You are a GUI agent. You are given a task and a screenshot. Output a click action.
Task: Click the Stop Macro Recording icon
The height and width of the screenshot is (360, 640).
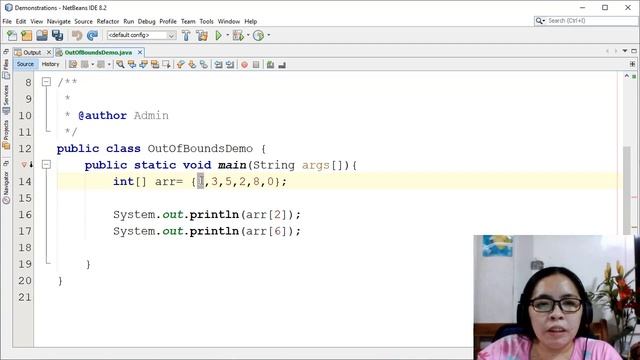[x=256, y=64]
